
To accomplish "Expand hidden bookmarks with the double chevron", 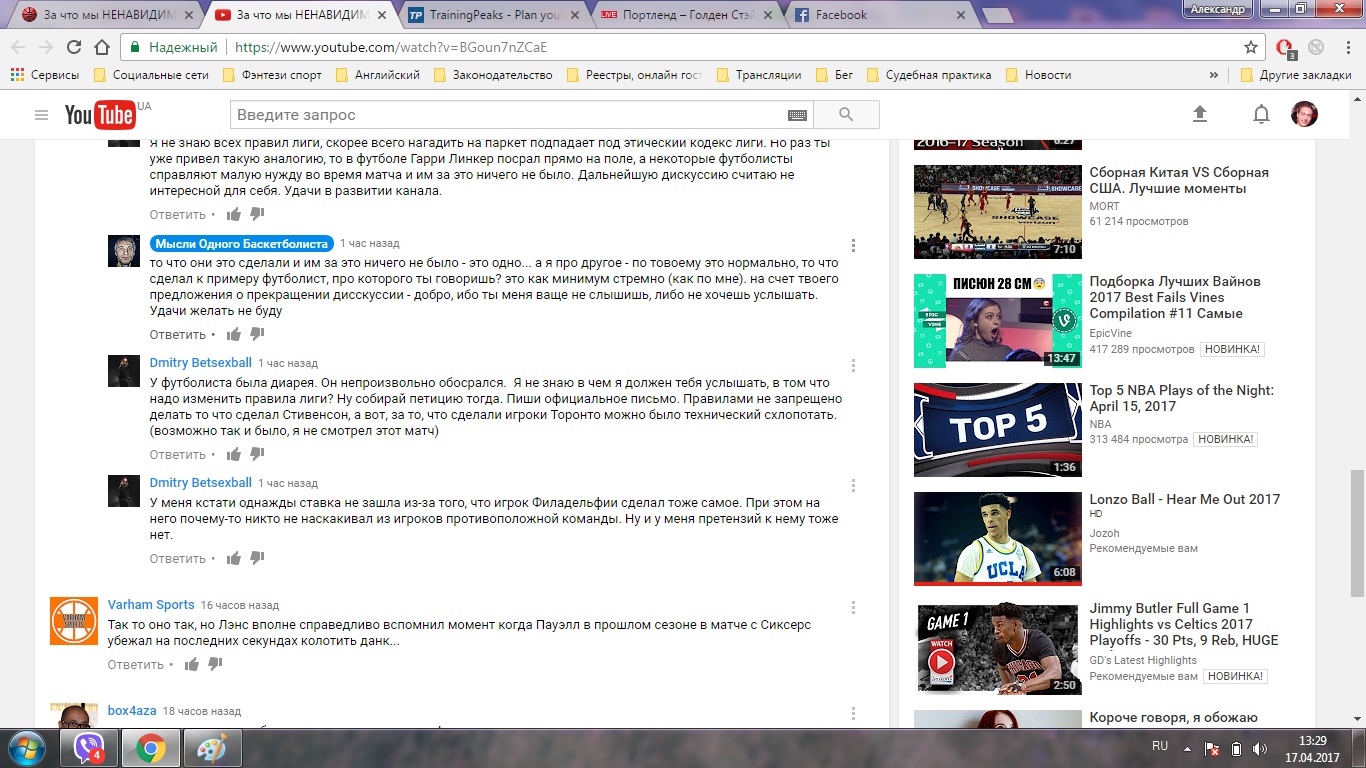I will pos(1214,75).
